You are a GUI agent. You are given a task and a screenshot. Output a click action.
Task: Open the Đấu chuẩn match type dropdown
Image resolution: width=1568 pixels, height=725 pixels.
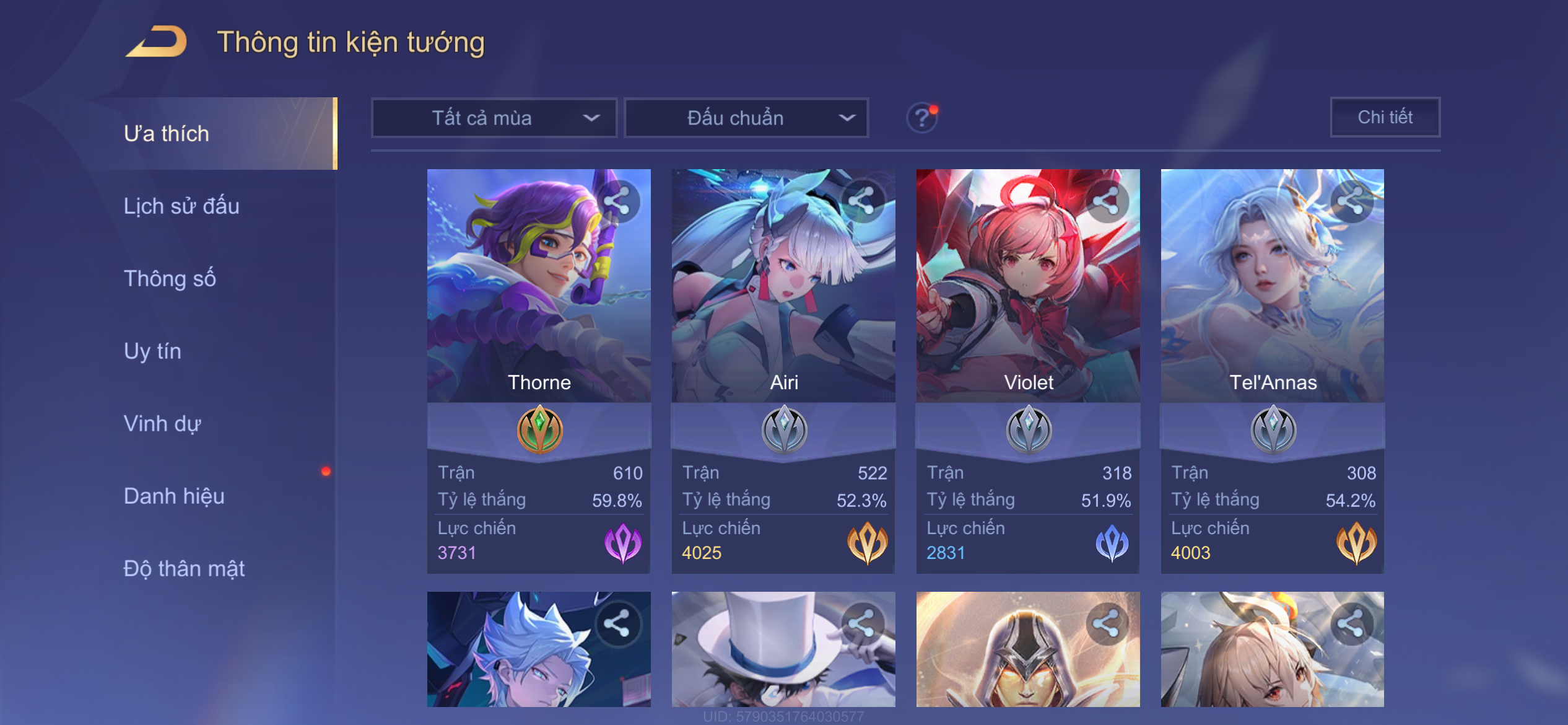tap(746, 118)
